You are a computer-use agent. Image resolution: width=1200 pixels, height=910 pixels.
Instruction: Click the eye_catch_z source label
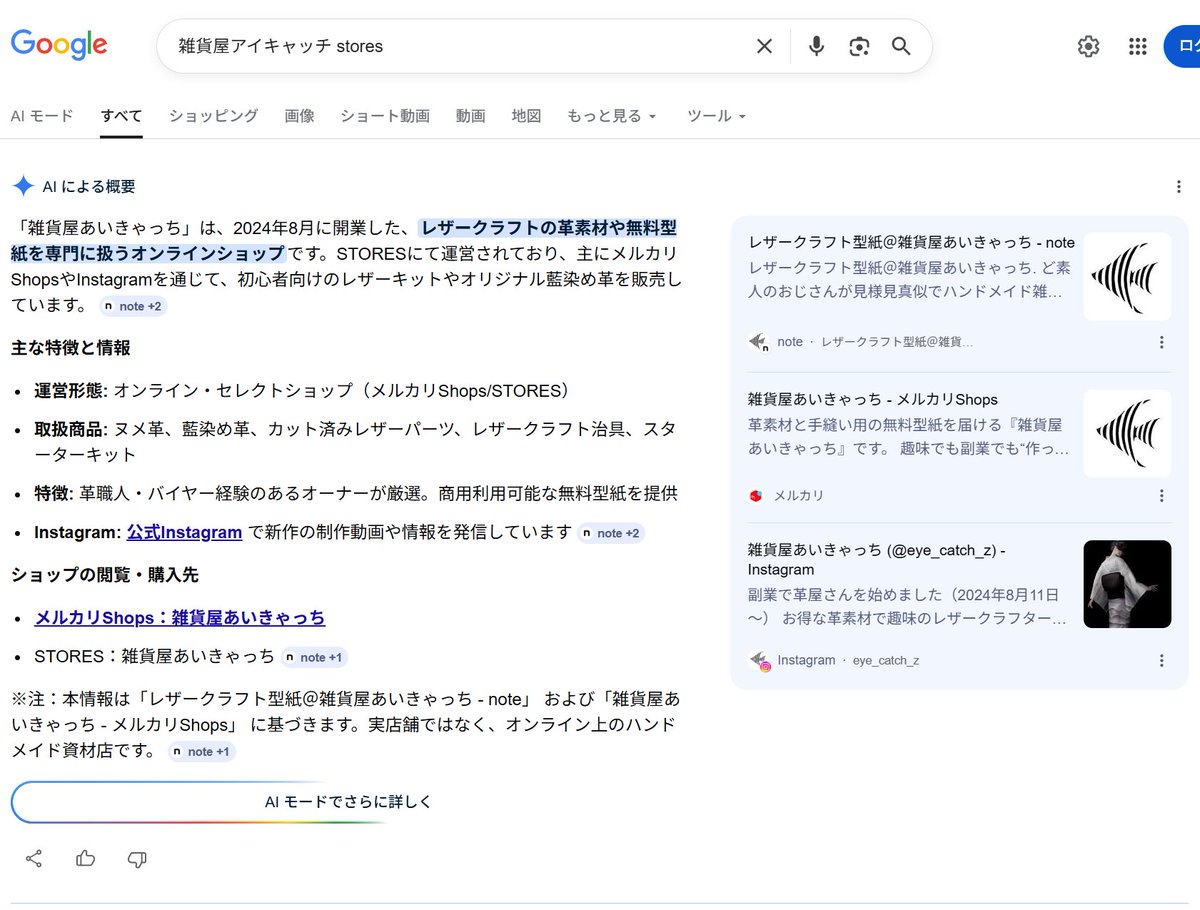tap(886, 660)
